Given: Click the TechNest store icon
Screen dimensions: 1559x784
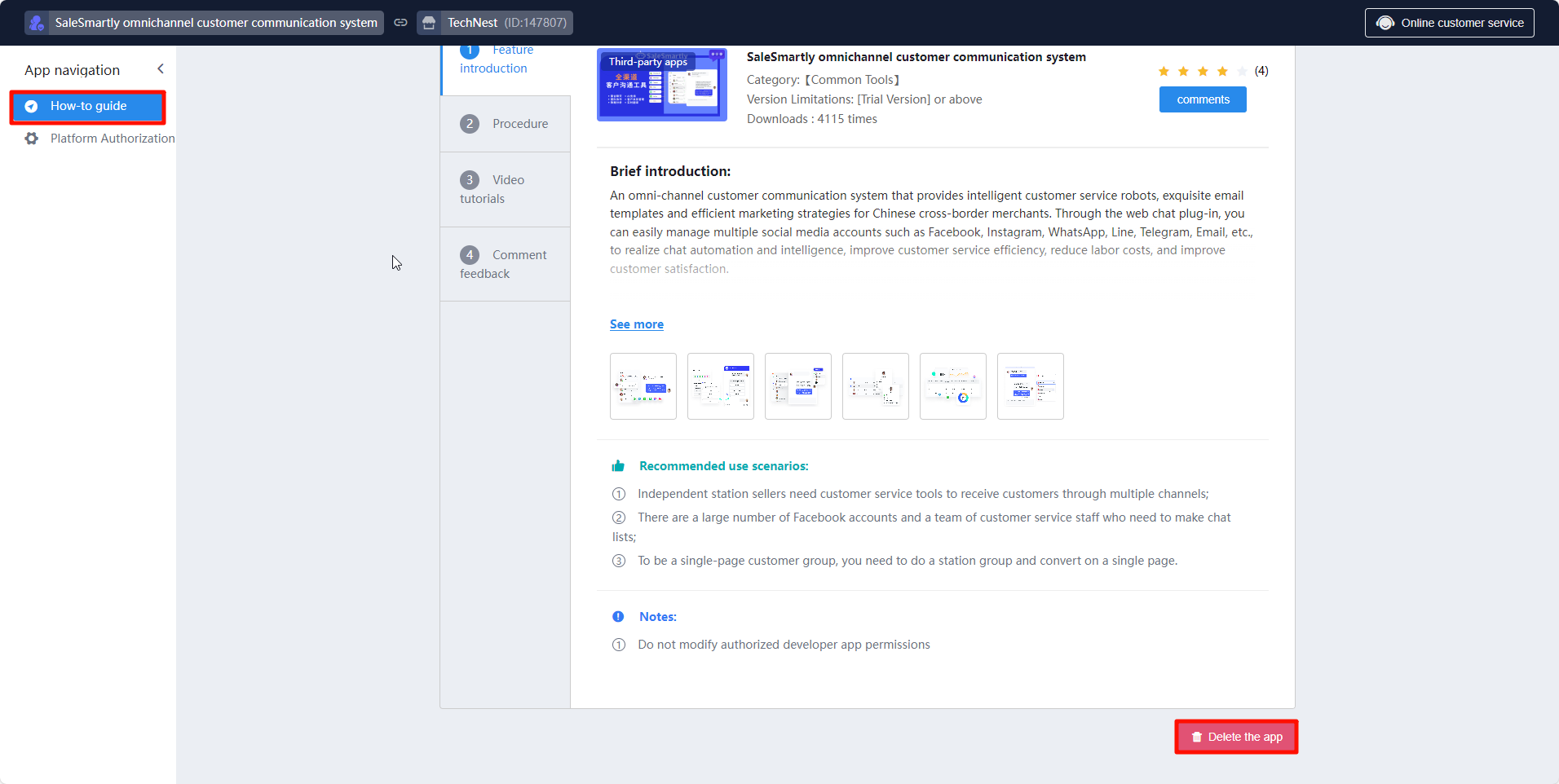Looking at the screenshot, I should 429,23.
